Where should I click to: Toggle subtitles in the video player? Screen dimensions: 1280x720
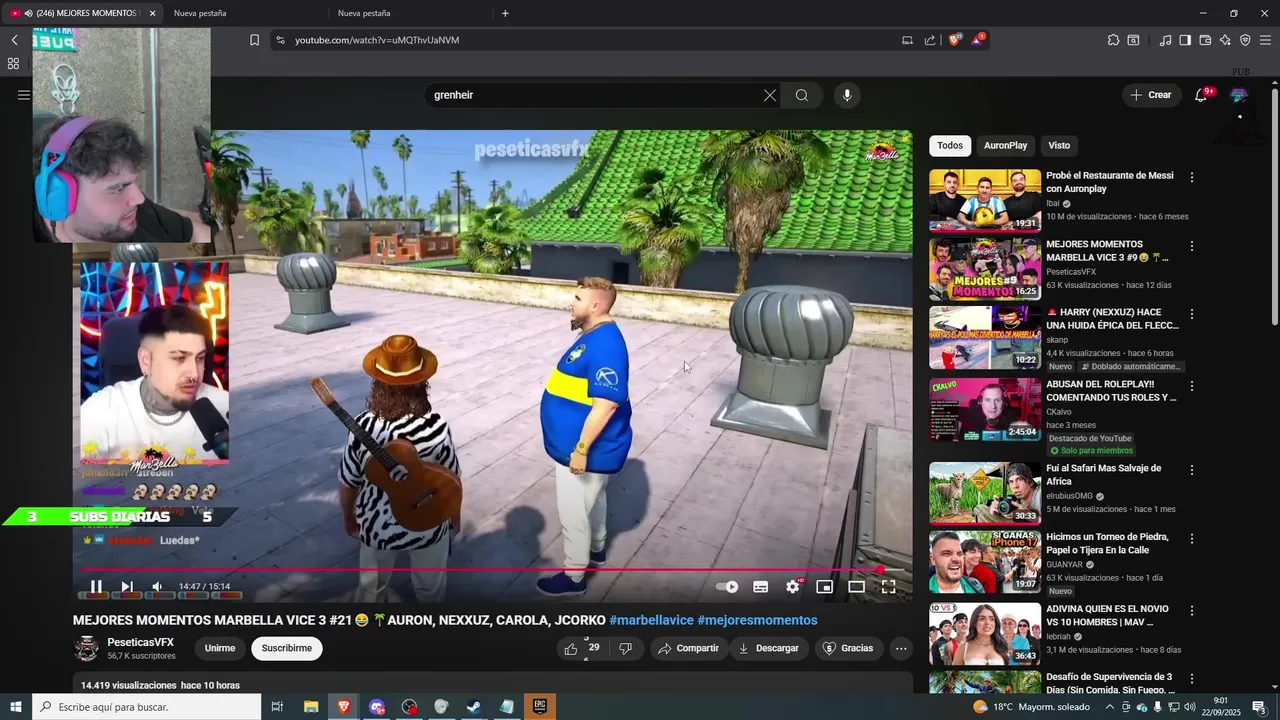[761, 587]
